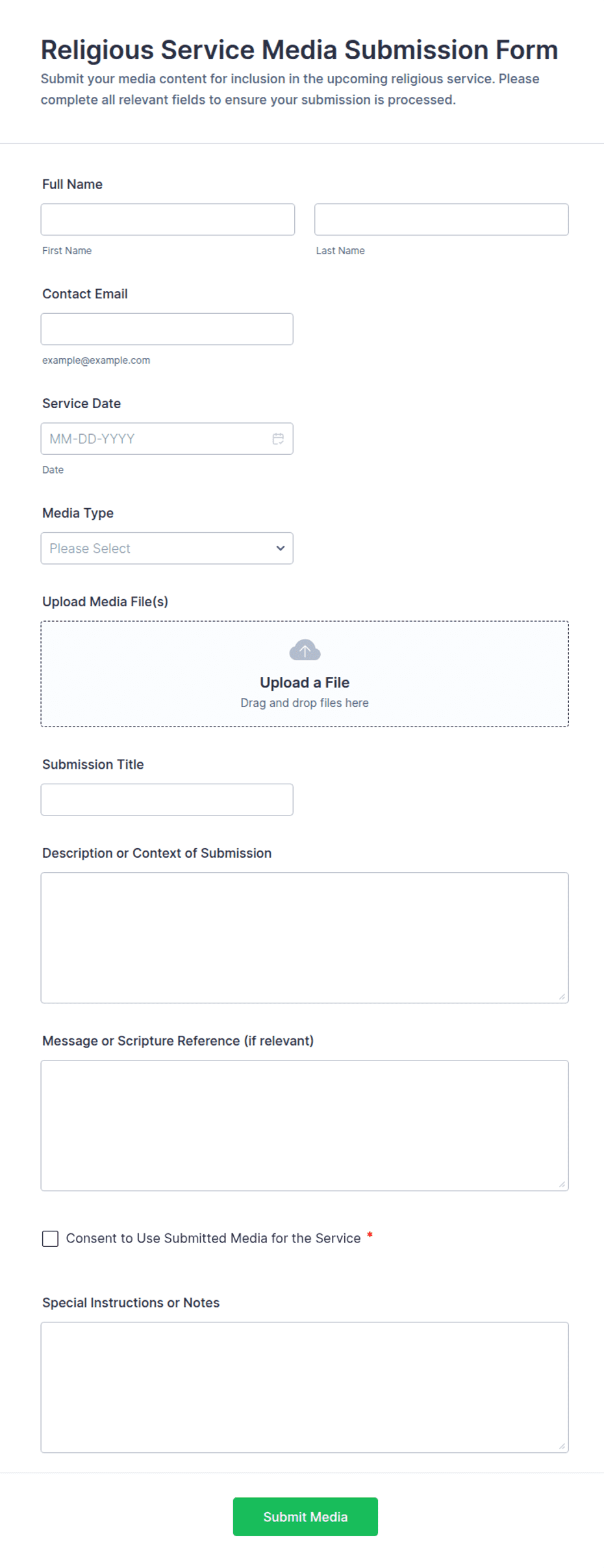Click the Special Instructions resize grip
The width and height of the screenshot is (604, 1568).
click(562, 1446)
